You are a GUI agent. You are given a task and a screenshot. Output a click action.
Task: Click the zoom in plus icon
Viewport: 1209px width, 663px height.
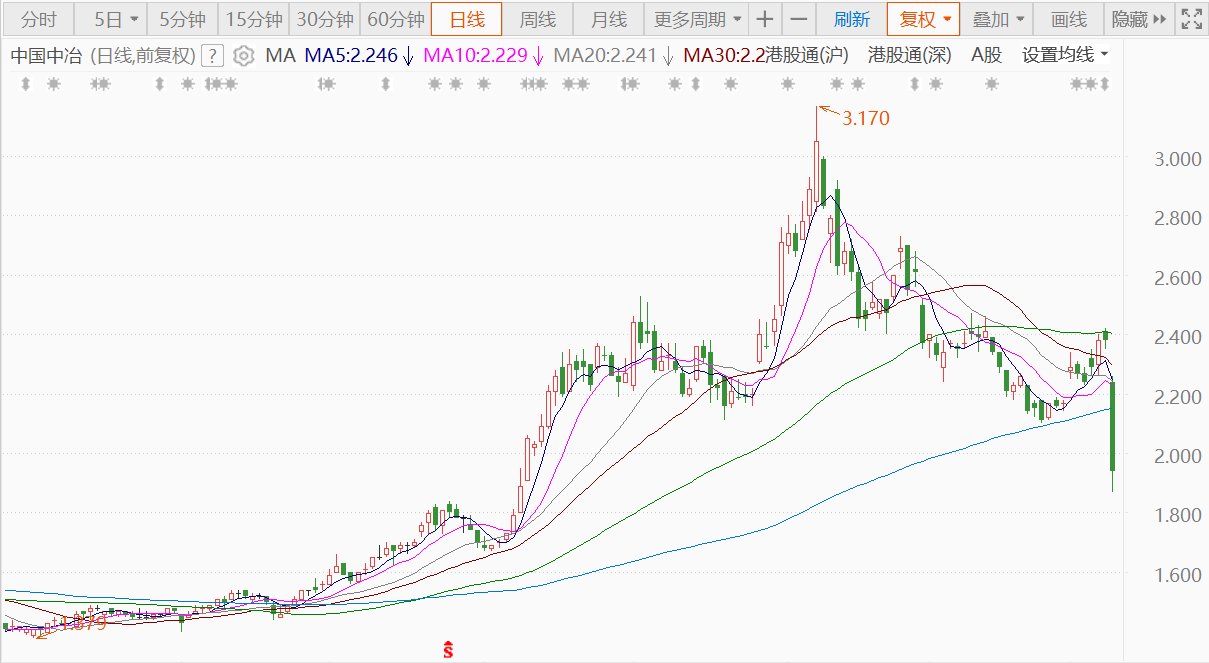(x=765, y=19)
